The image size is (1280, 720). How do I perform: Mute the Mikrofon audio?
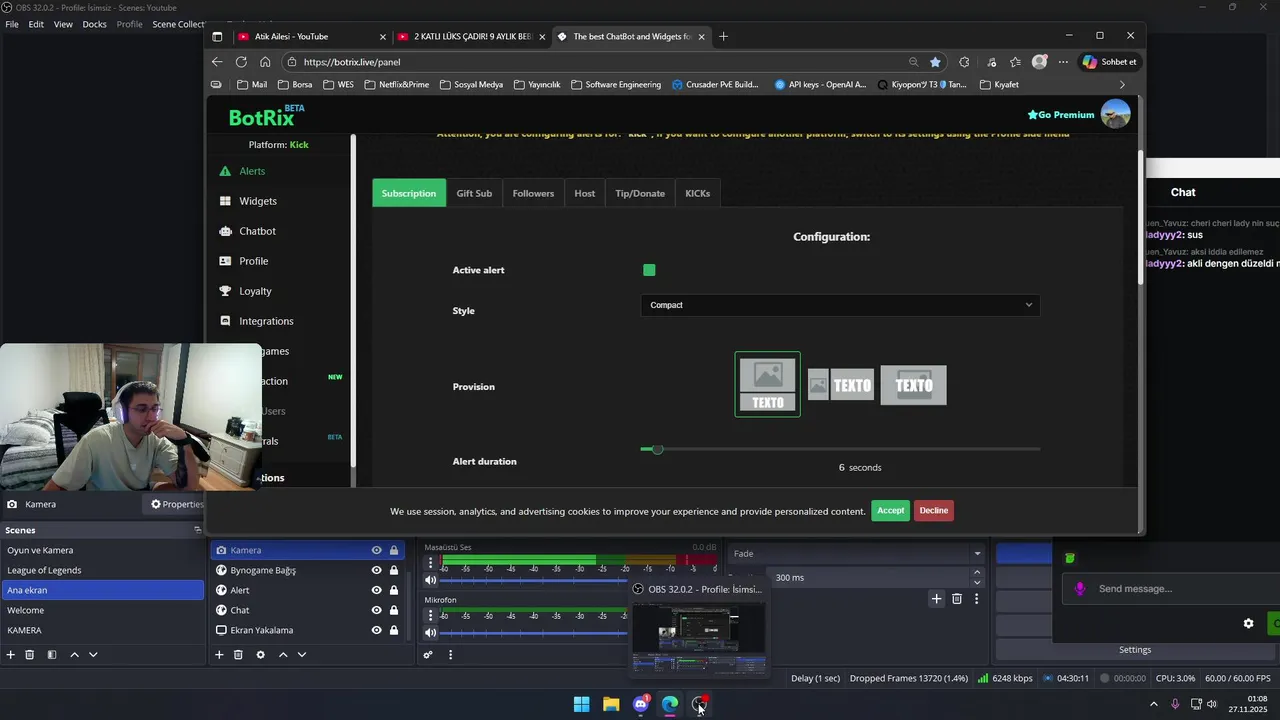[431, 632]
